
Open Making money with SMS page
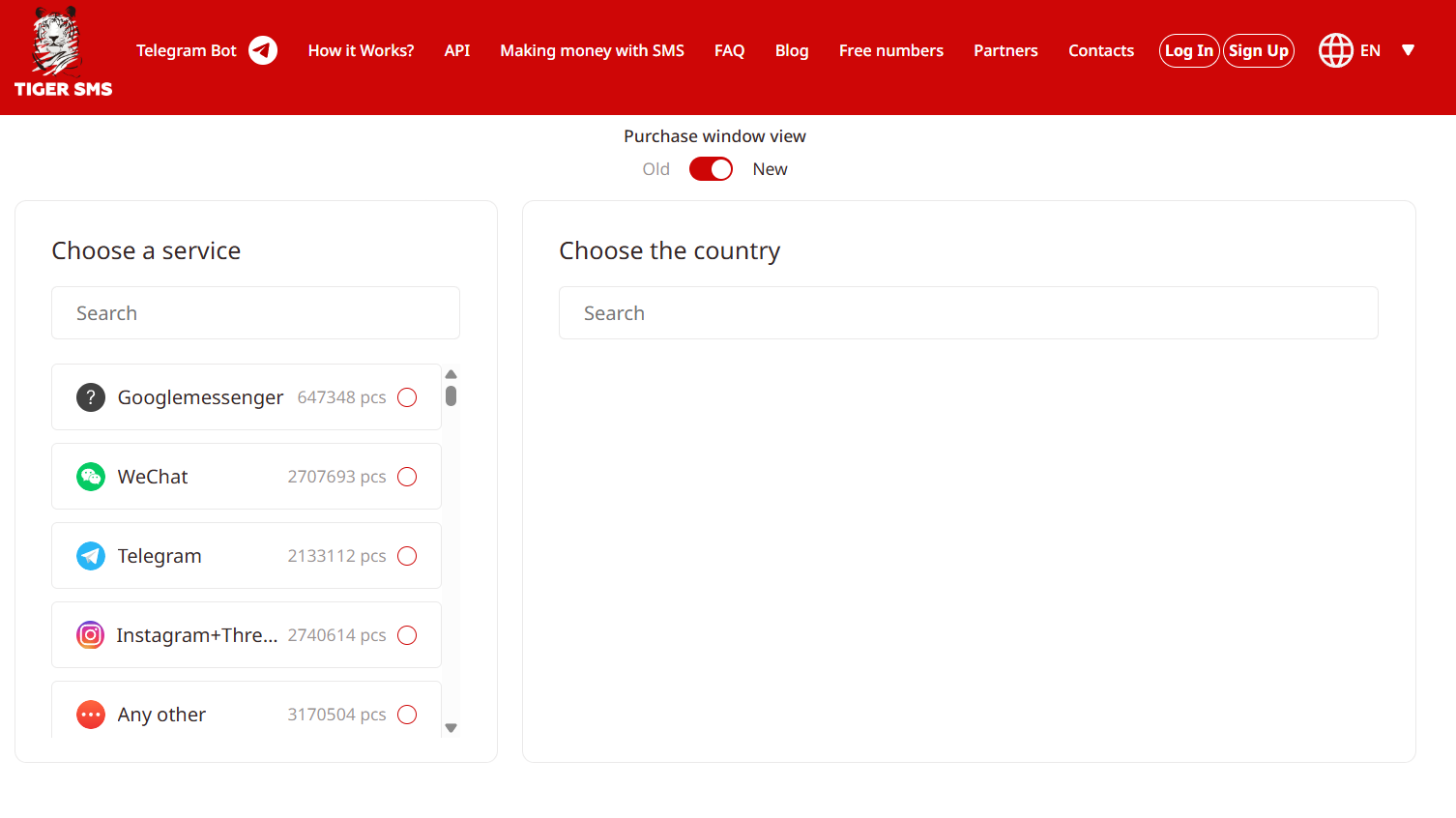[592, 50]
